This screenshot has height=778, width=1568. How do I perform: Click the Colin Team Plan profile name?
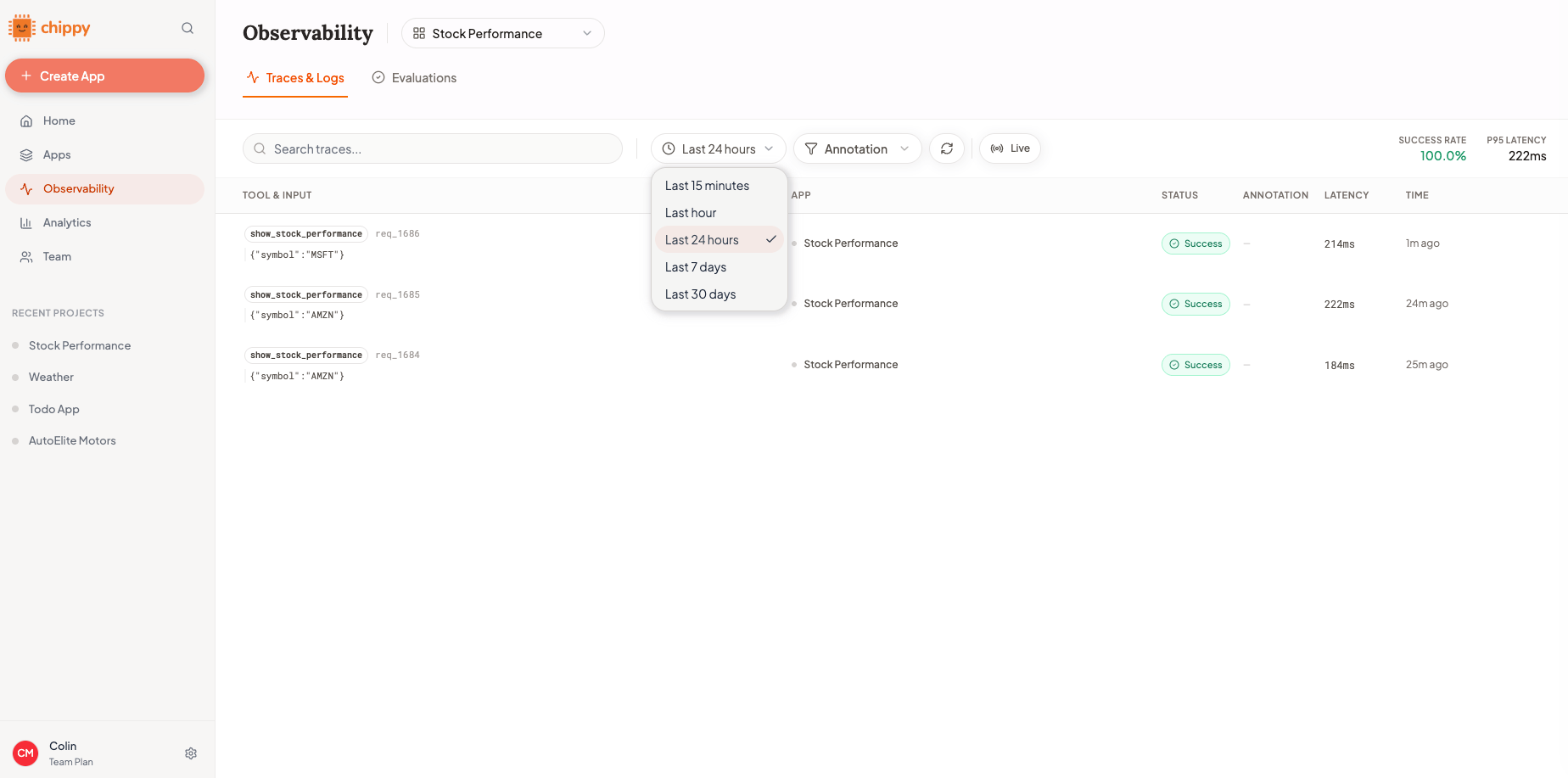click(x=71, y=753)
